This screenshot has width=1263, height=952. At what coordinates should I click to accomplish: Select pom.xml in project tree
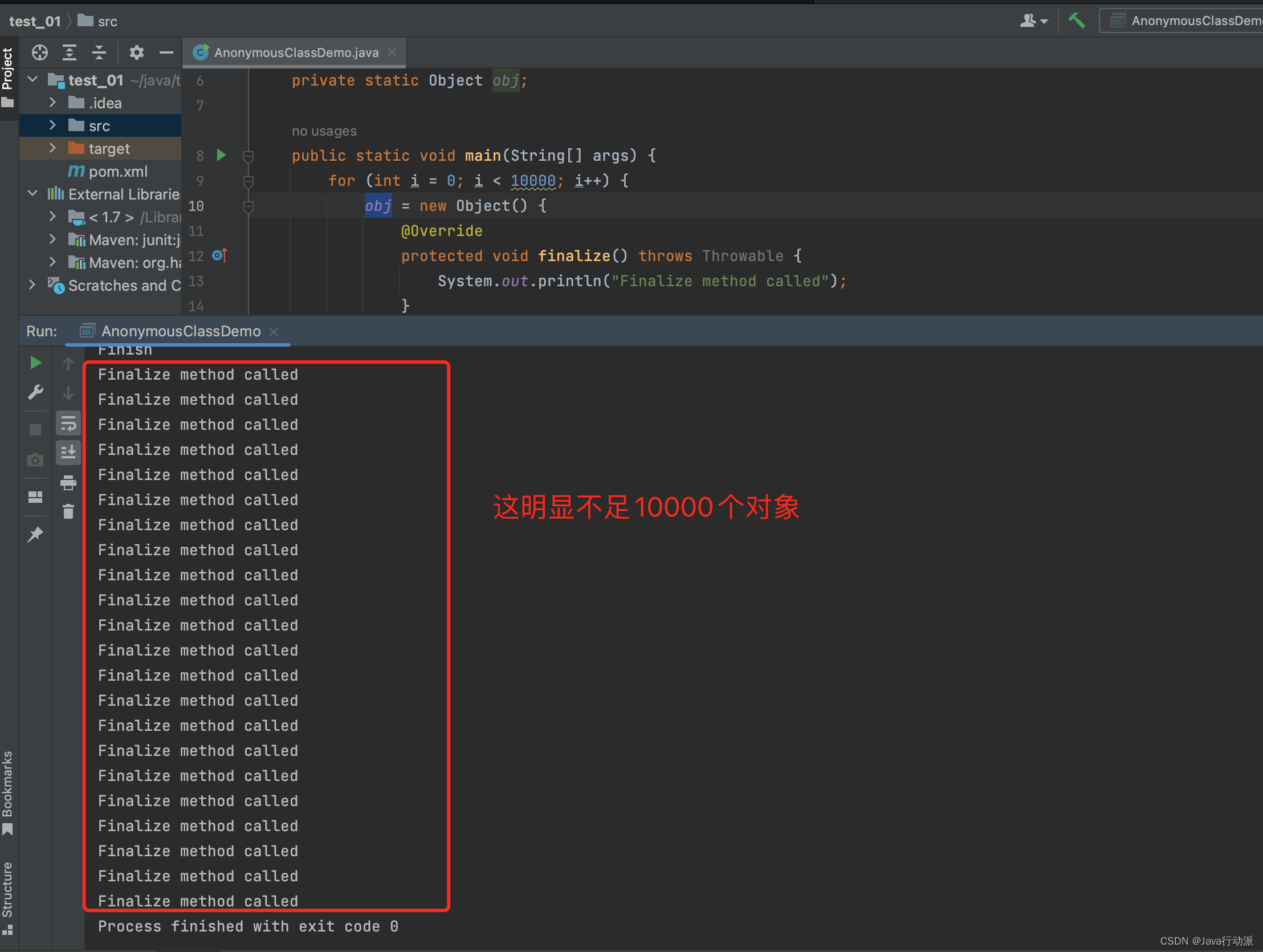(x=108, y=172)
